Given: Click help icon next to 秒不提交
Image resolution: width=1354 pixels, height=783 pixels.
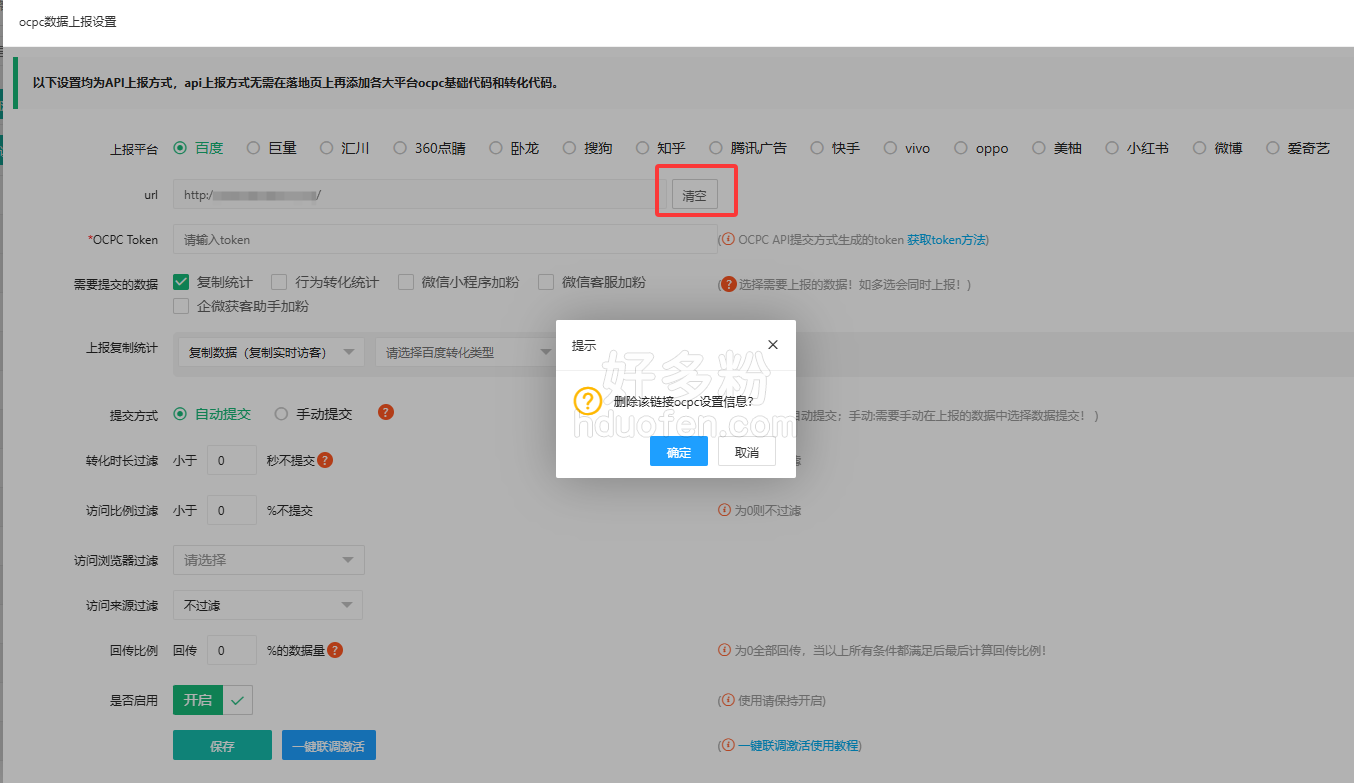Looking at the screenshot, I should click(x=325, y=461).
